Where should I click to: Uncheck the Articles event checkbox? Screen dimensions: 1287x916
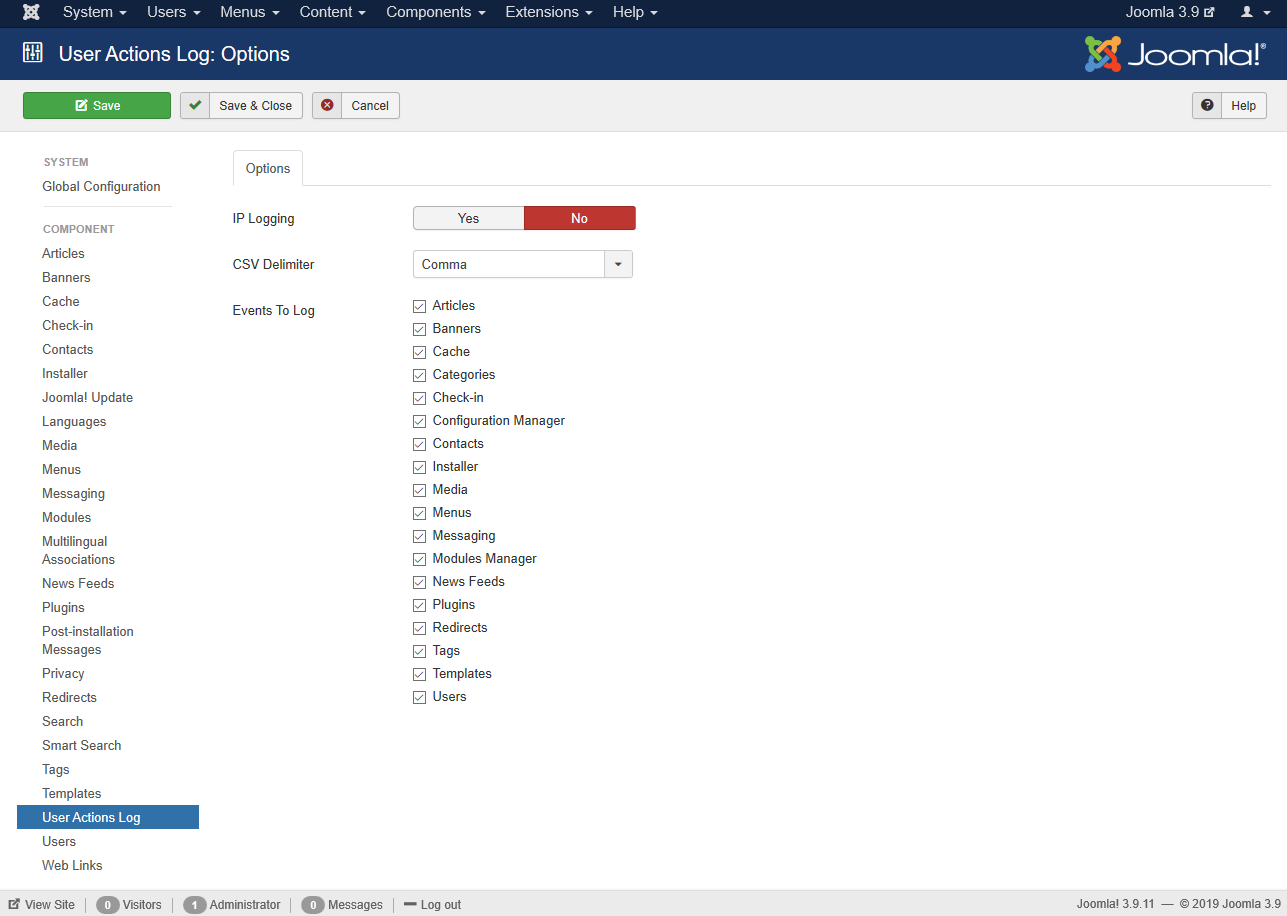[x=420, y=306]
